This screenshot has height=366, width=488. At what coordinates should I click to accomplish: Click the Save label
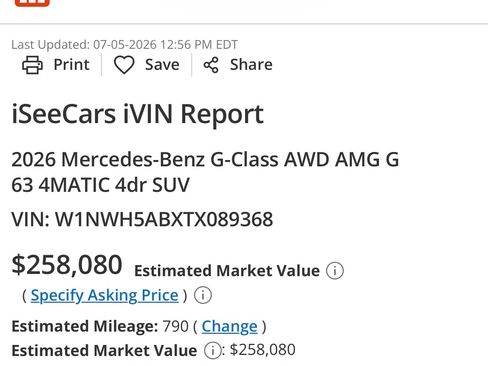[x=162, y=65]
